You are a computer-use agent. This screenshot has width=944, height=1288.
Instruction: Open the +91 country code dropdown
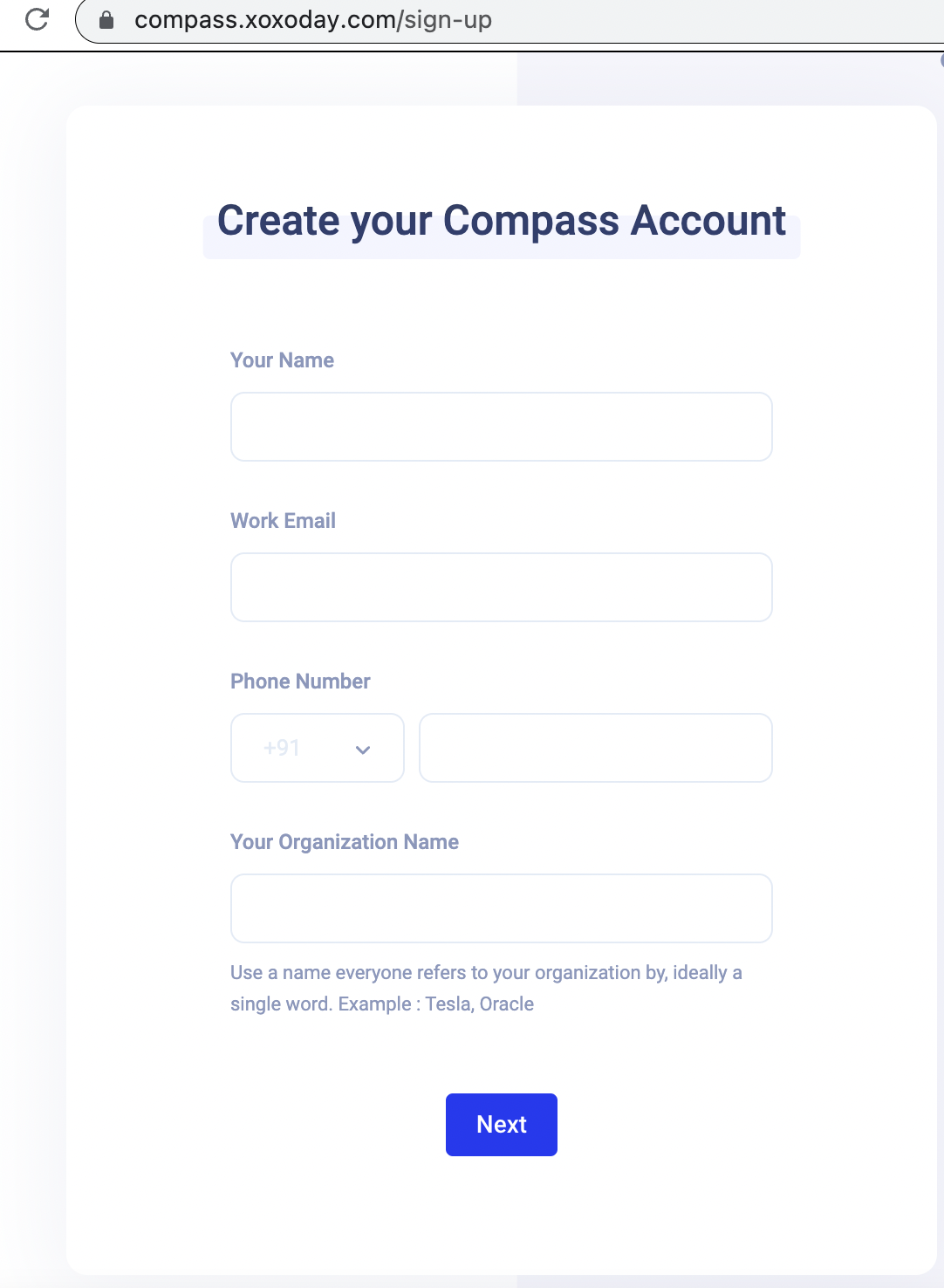tap(317, 748)
